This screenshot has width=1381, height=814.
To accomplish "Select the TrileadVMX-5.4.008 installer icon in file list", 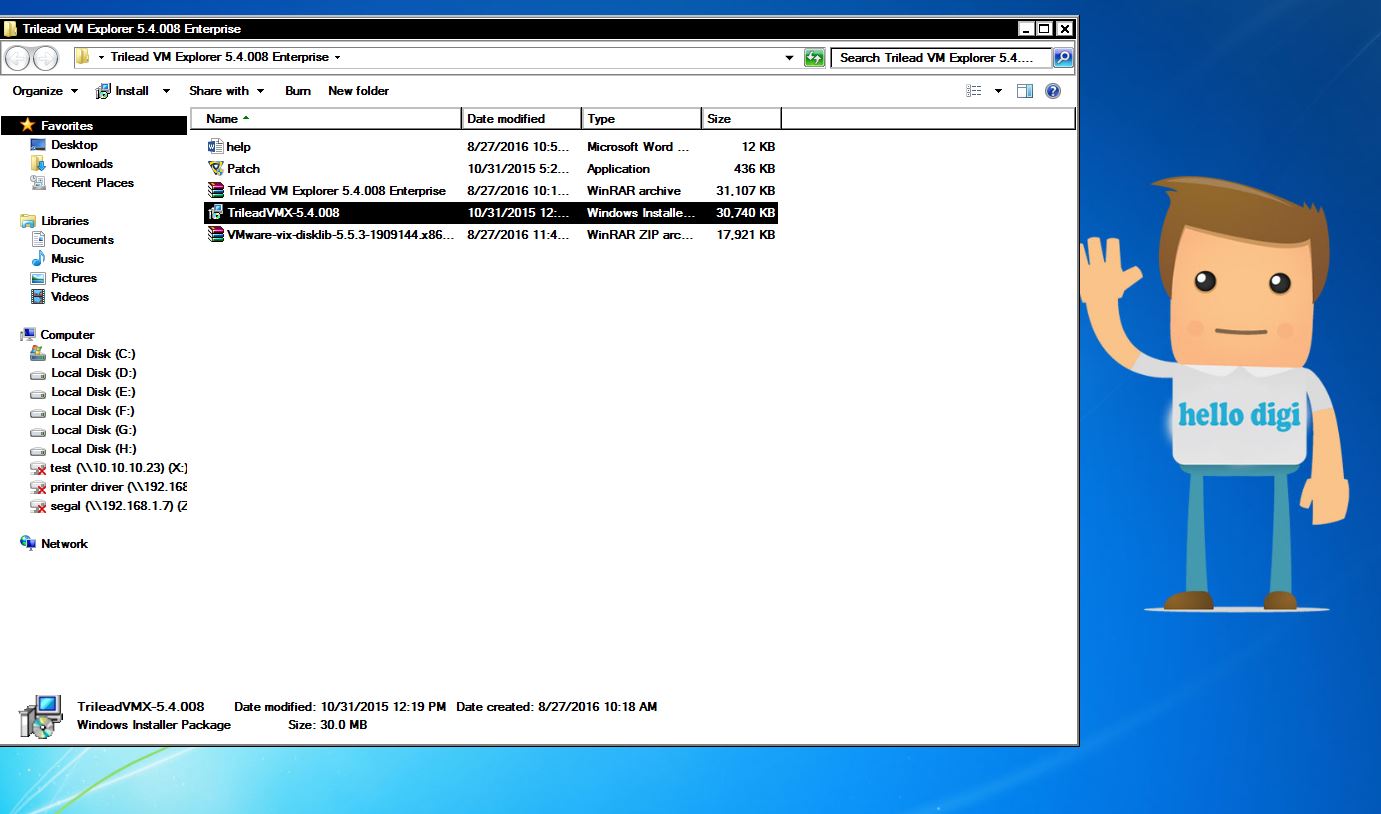I will 215,213.
